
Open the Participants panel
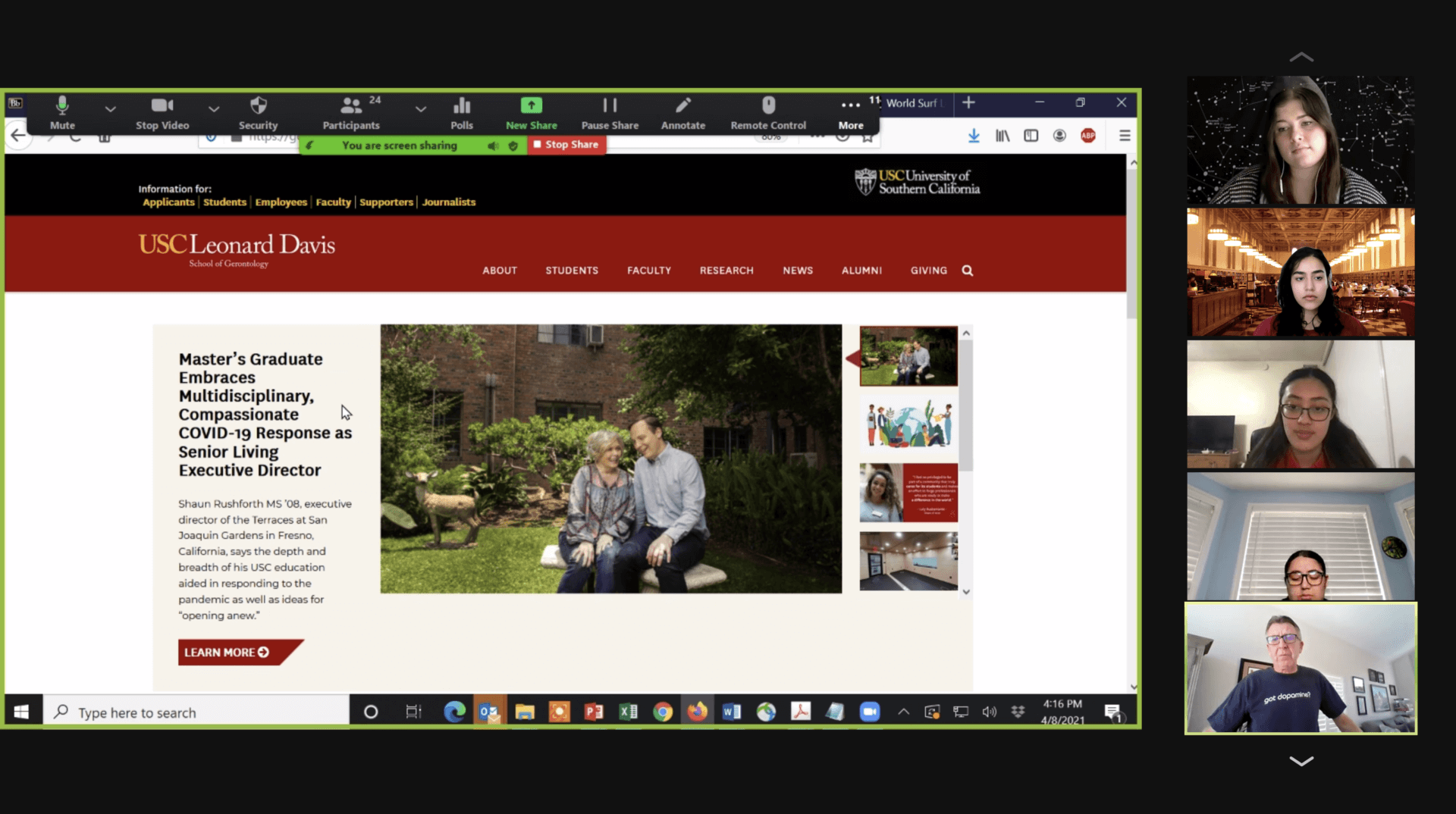click(x=351, y=113)
